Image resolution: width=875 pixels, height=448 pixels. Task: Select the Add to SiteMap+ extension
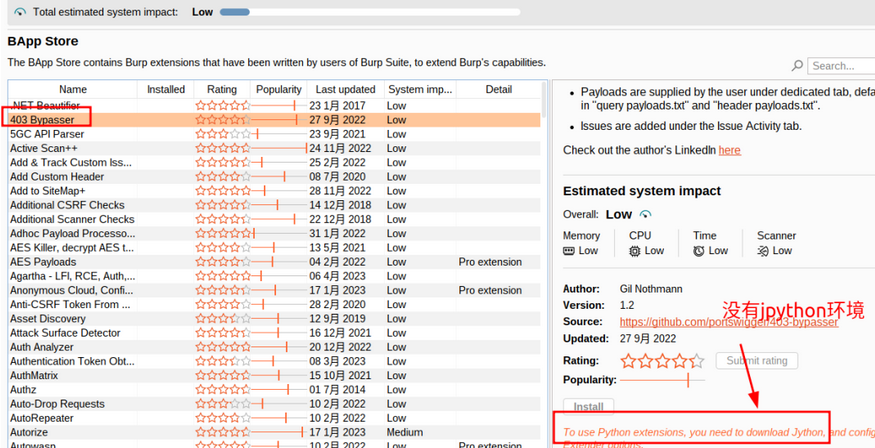pyautogui.click(x=274, y=191)
